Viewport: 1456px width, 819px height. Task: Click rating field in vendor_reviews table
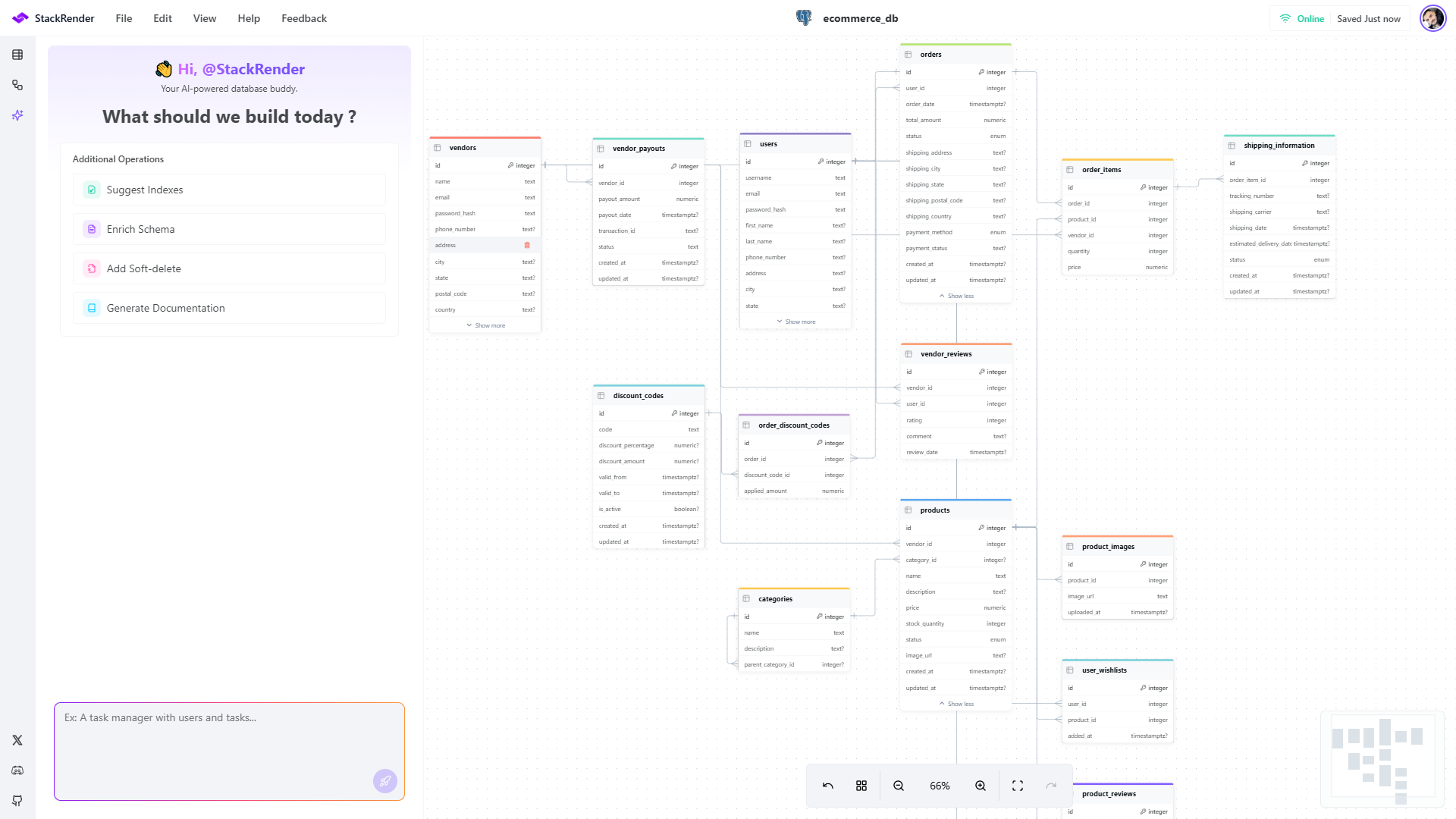tap(956, 420)
